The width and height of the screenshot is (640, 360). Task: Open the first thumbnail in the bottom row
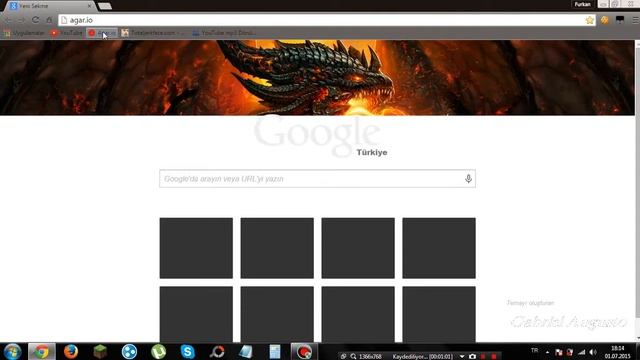196,314
